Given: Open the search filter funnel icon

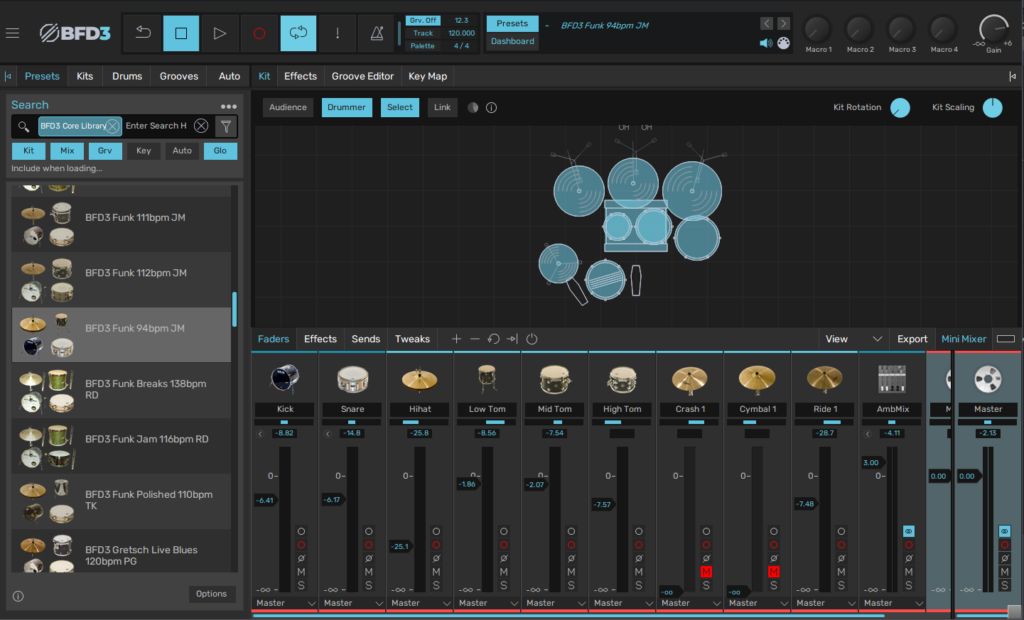Looking at the screenshot, I should 226,126.
